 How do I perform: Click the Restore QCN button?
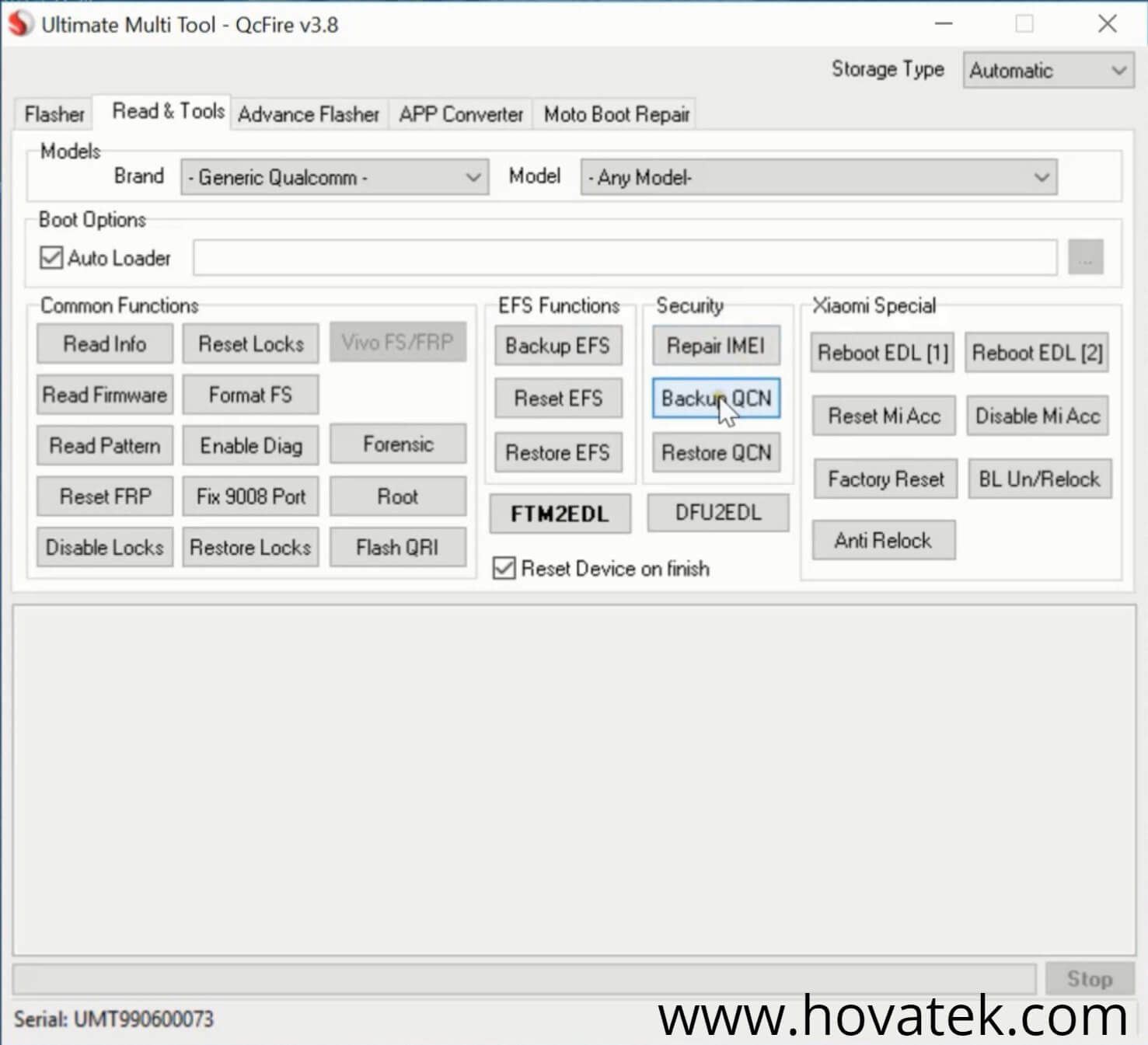tap(716, 452)
